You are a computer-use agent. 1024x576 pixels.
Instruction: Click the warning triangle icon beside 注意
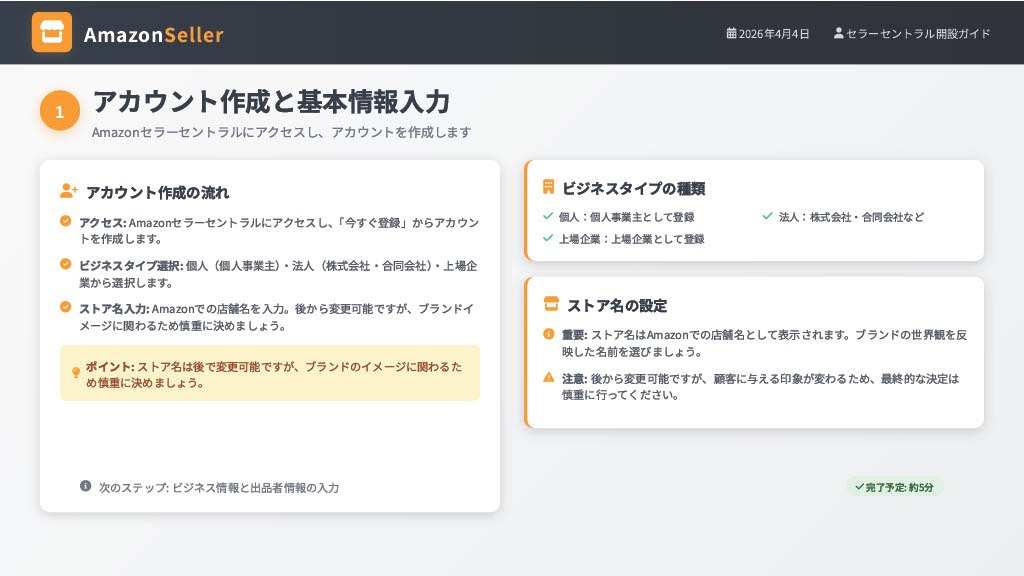548,377
